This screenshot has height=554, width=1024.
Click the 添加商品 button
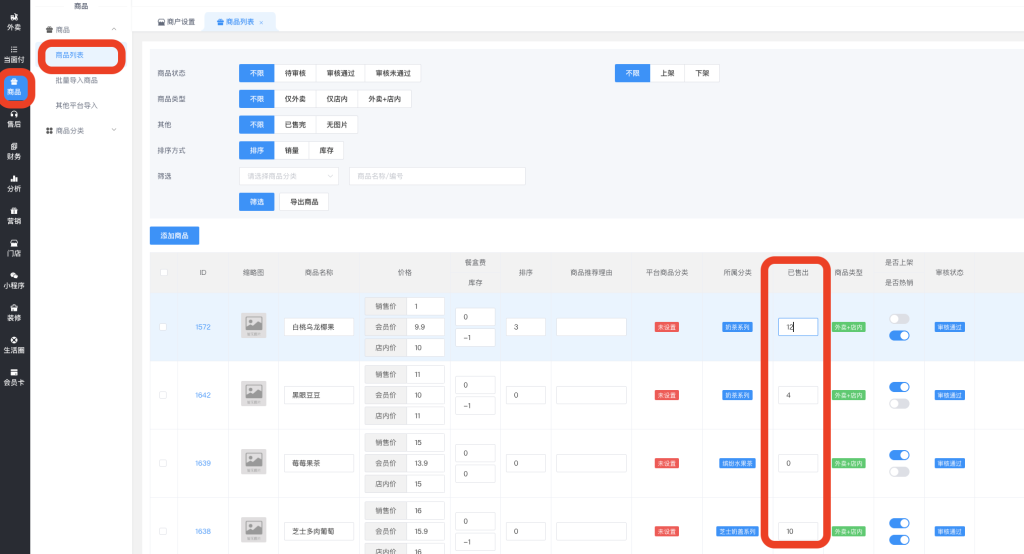click(174, 236)
